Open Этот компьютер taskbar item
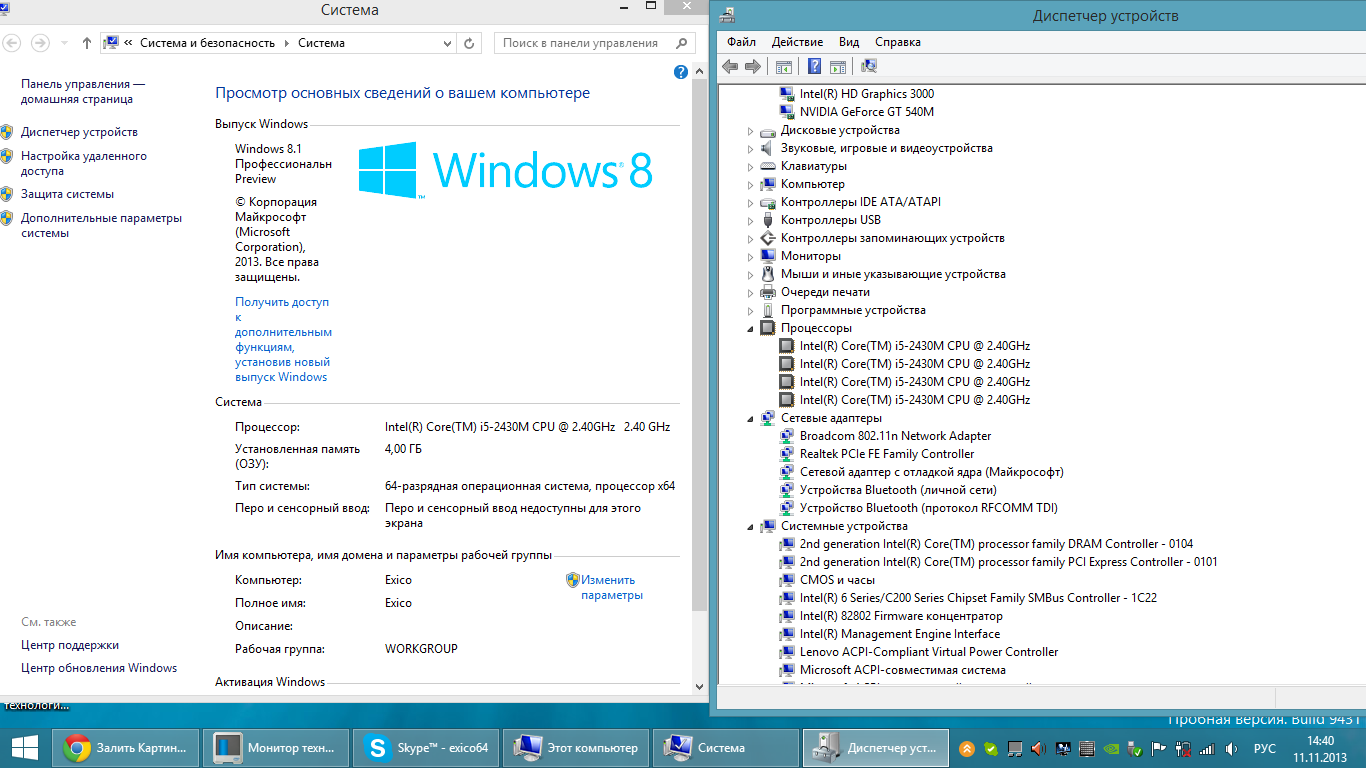The height and width of the screenshot is (768, 1366). point(576,747)
